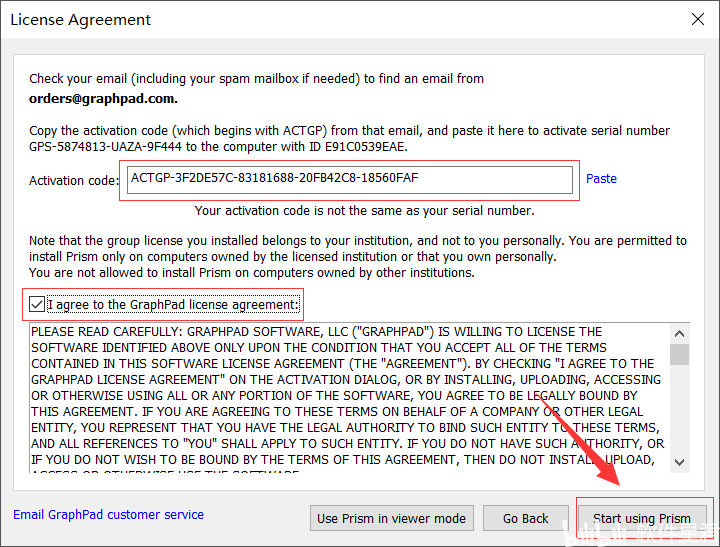Choose Use Prism in viewer mode
This screenshot has width=720, height=547.
point(392,518)
